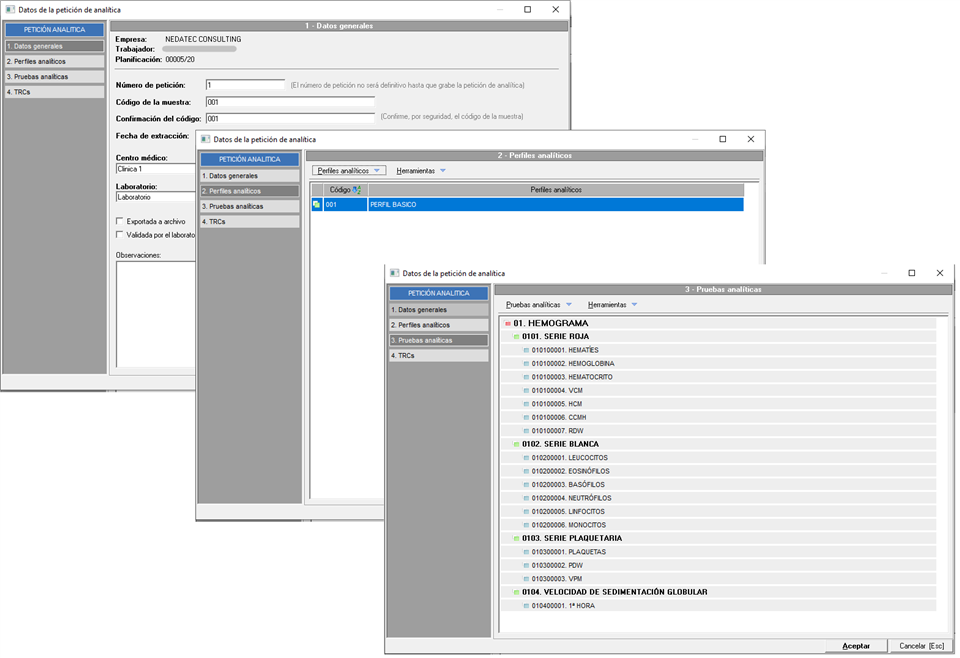
Task: Click the Código de la muestra field
Action: click(x=289, y=102)
